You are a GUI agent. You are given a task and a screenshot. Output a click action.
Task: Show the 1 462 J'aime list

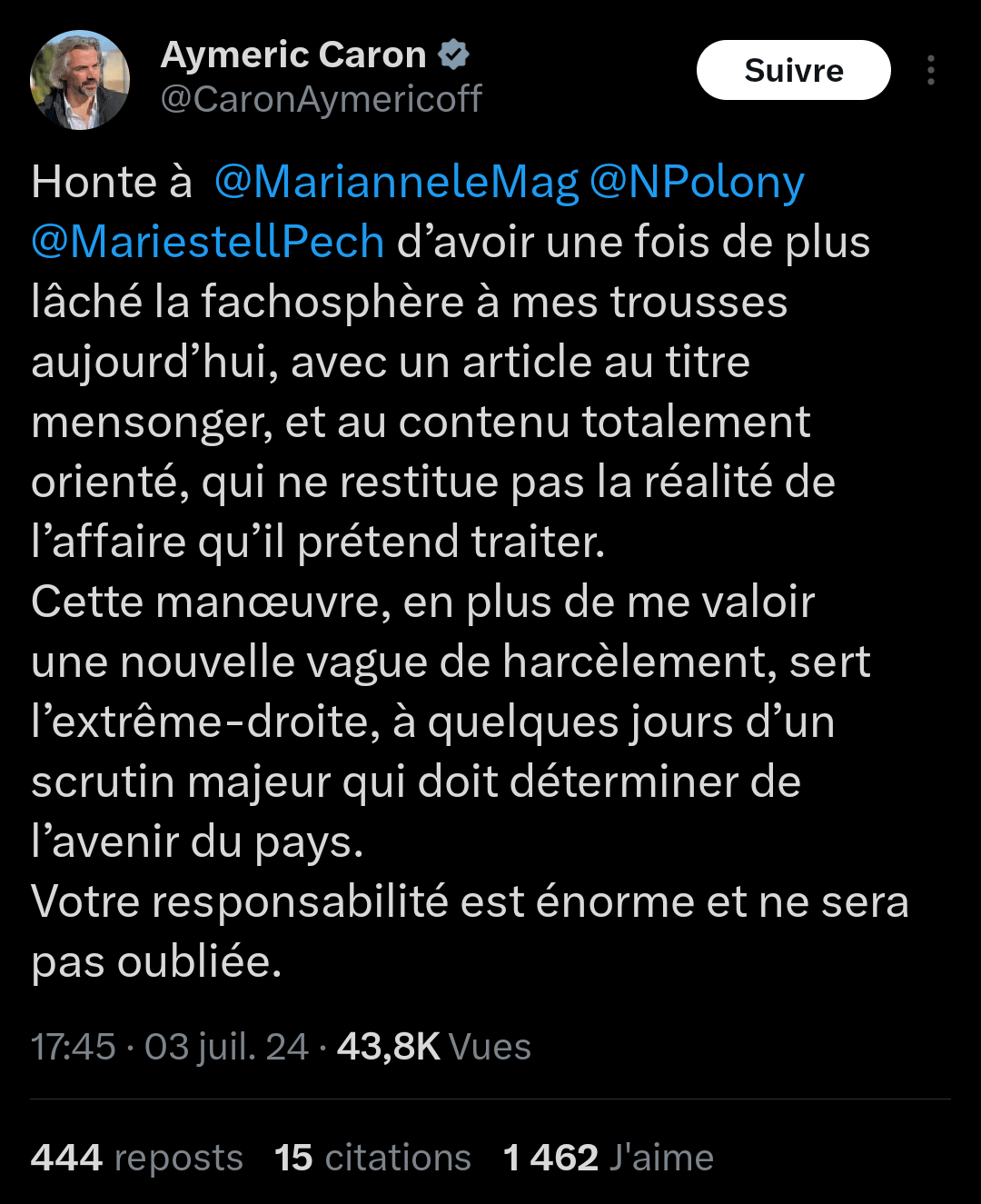[609, 1159]
